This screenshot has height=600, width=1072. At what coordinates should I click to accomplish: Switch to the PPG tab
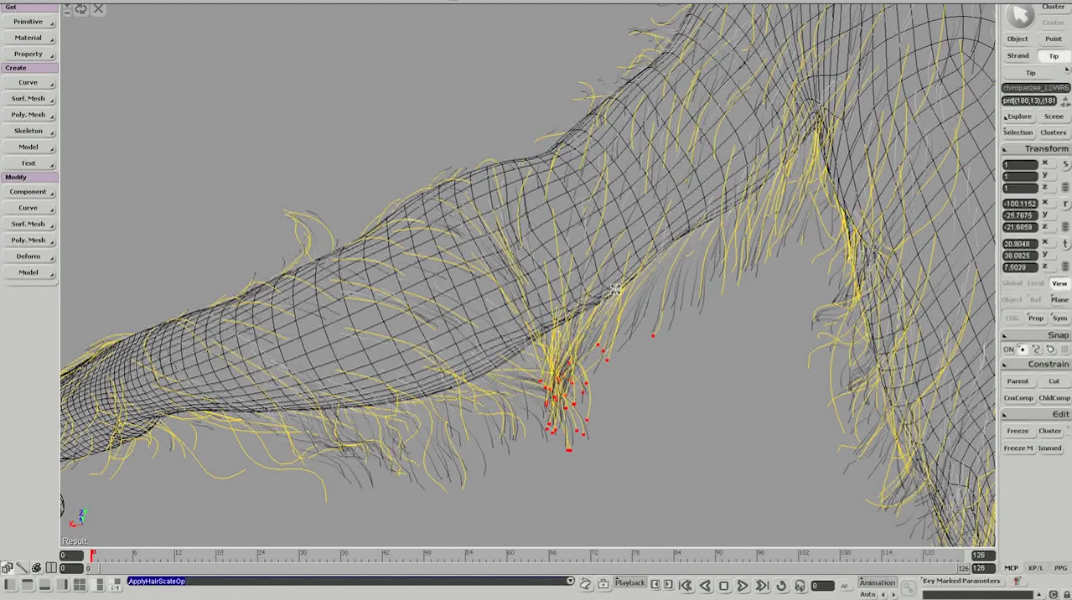click(x=1059, y=568)
